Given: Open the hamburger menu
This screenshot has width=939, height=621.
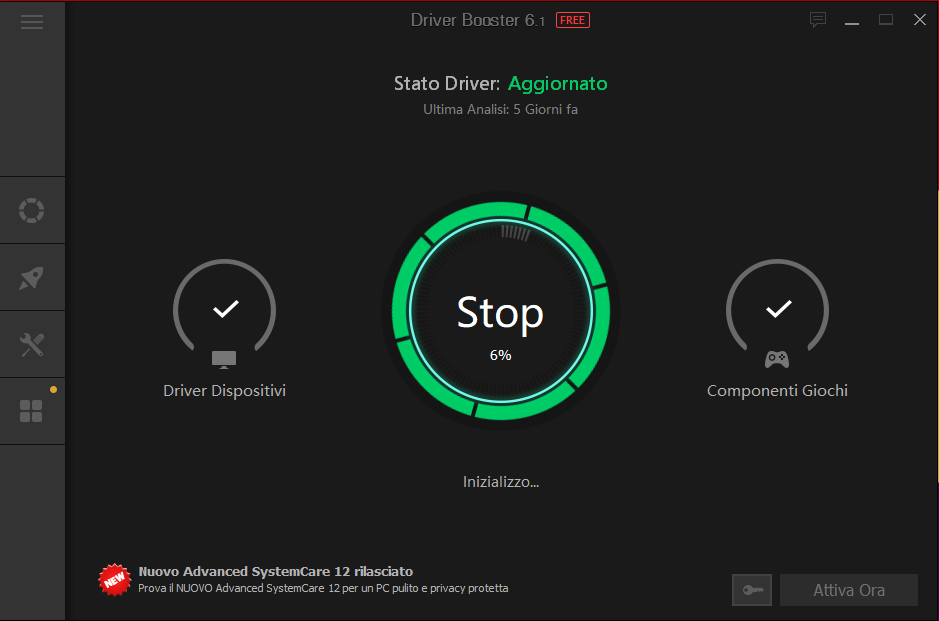Looking at the screenshot, I should 32,23.
